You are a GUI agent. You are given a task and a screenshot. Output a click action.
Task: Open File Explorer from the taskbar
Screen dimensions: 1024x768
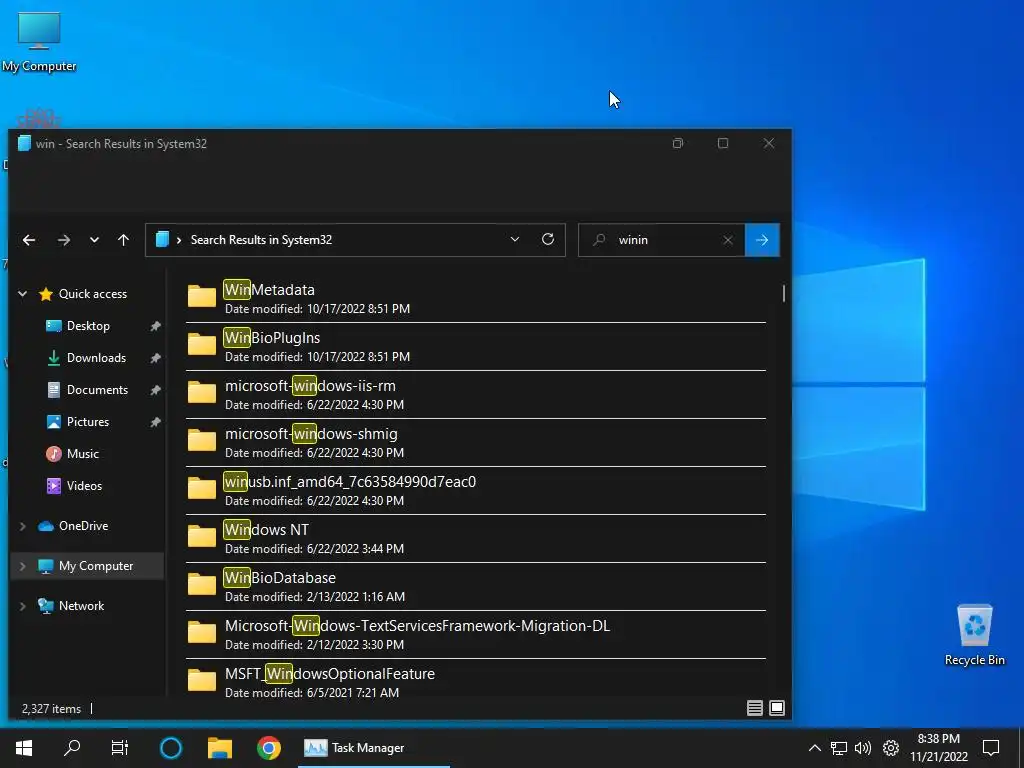[x=220, y=748]
